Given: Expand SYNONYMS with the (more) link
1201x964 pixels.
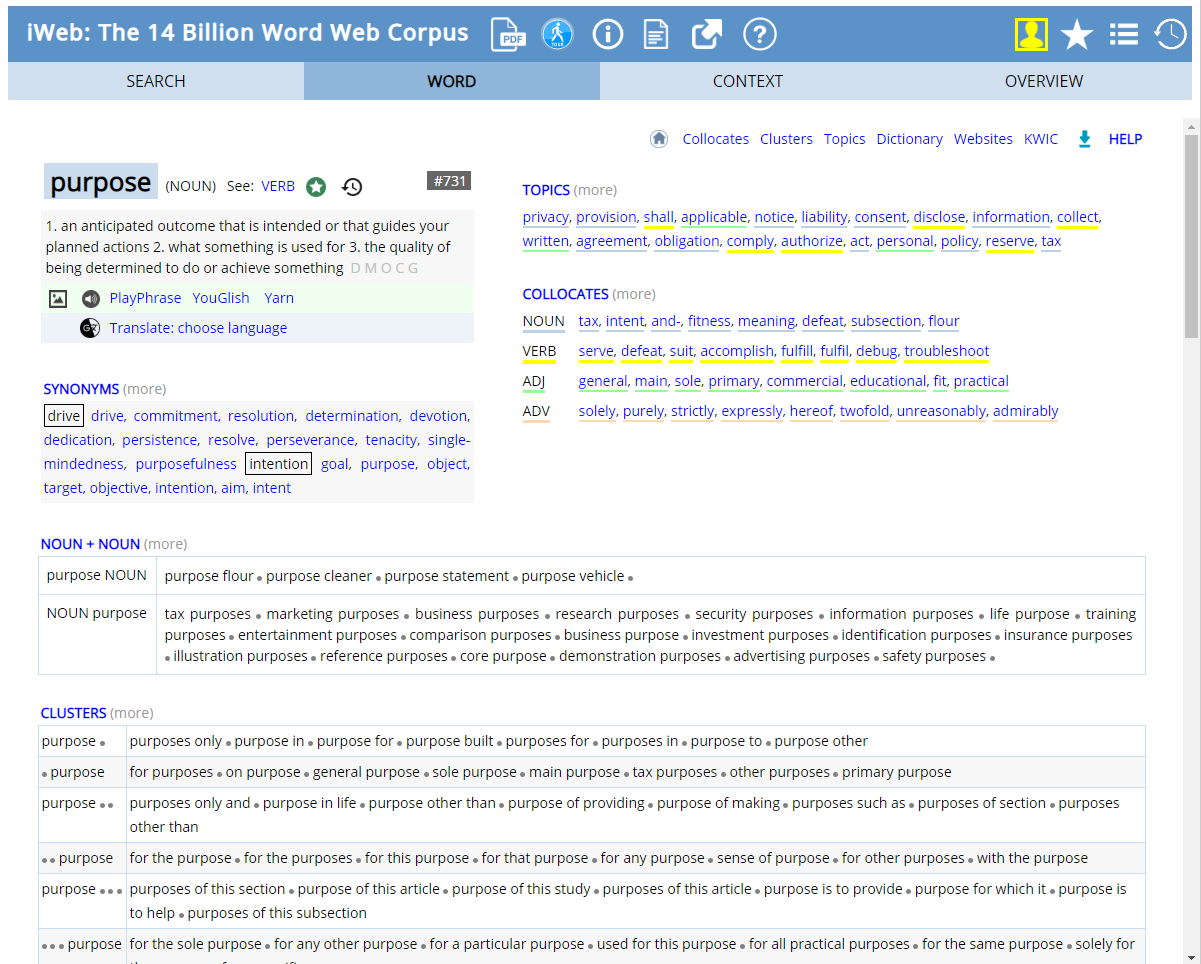Looking at the screenshot, I should coord(145,389).
